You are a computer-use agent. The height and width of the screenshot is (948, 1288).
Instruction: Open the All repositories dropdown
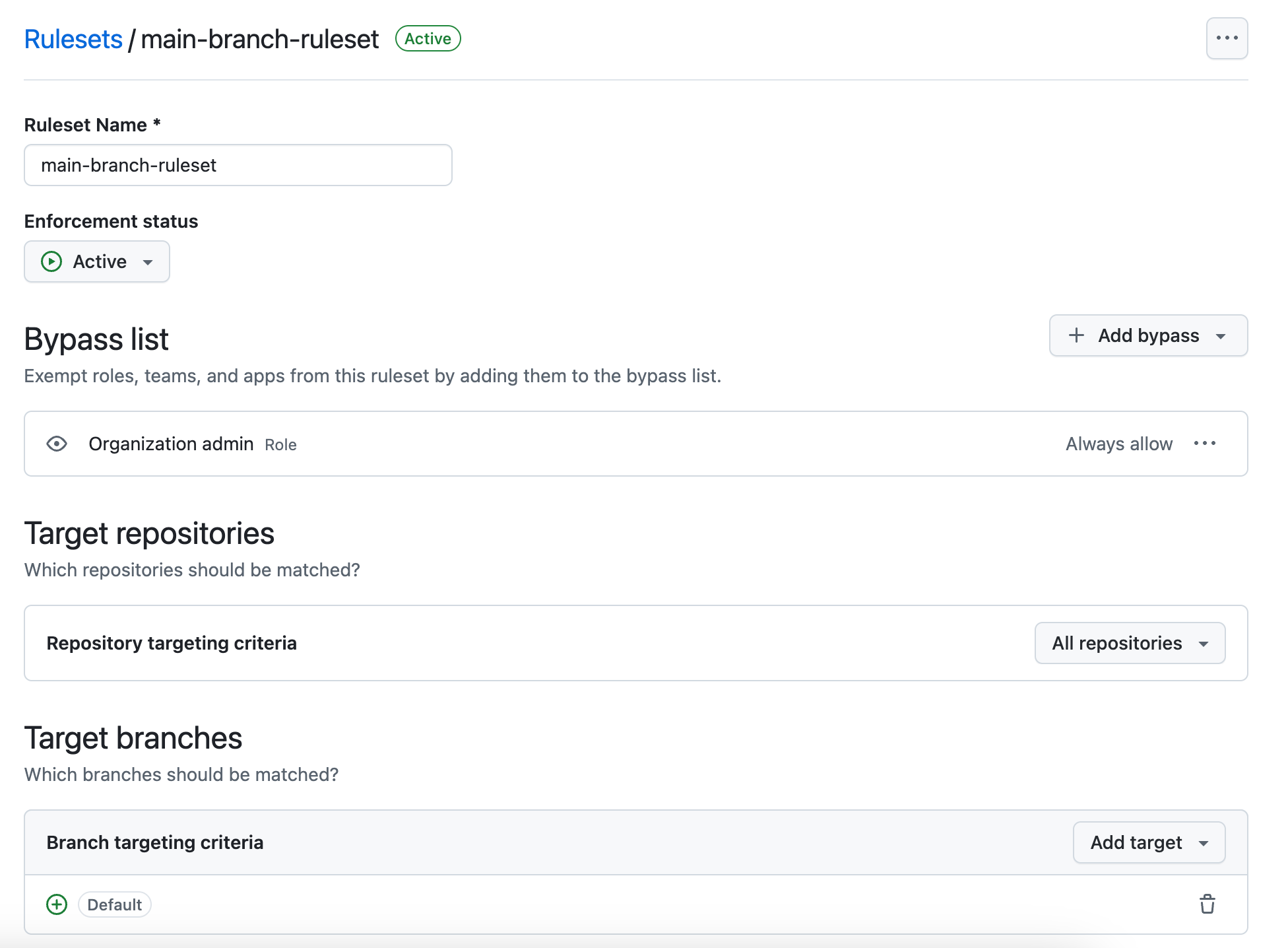(1130, 643)
